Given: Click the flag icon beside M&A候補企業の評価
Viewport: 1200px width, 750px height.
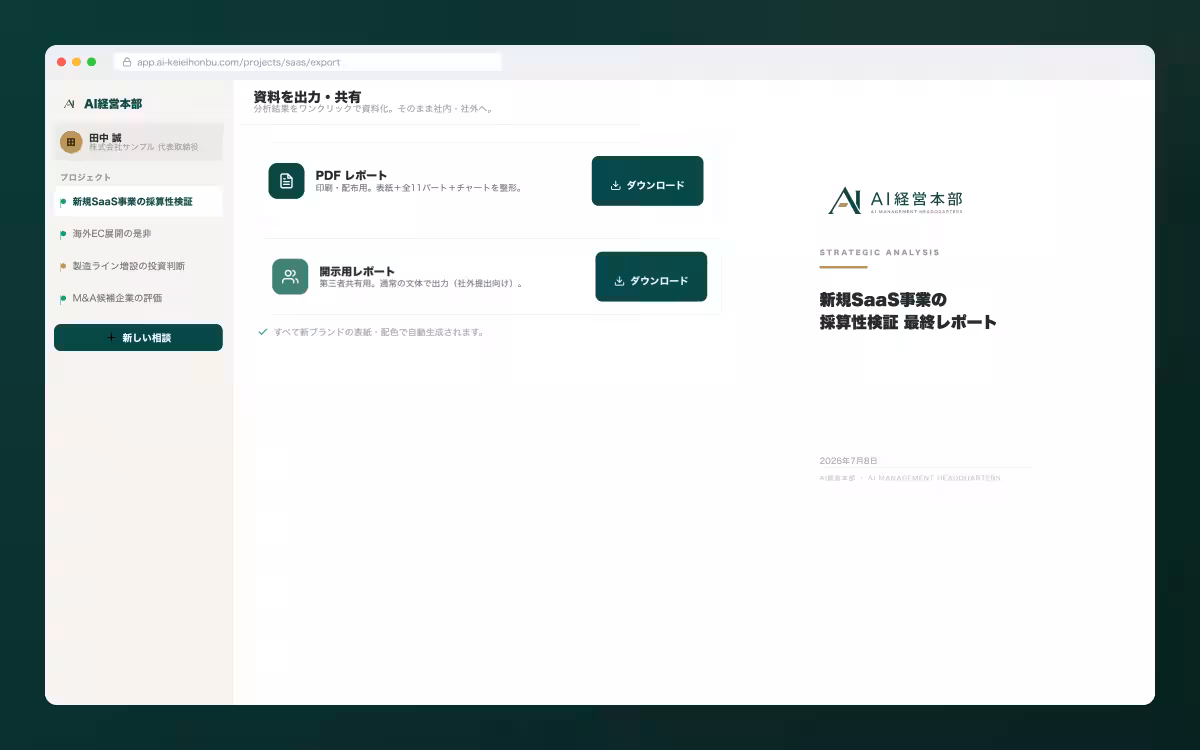Looking at the screenshot, I should tap(63, 298).
